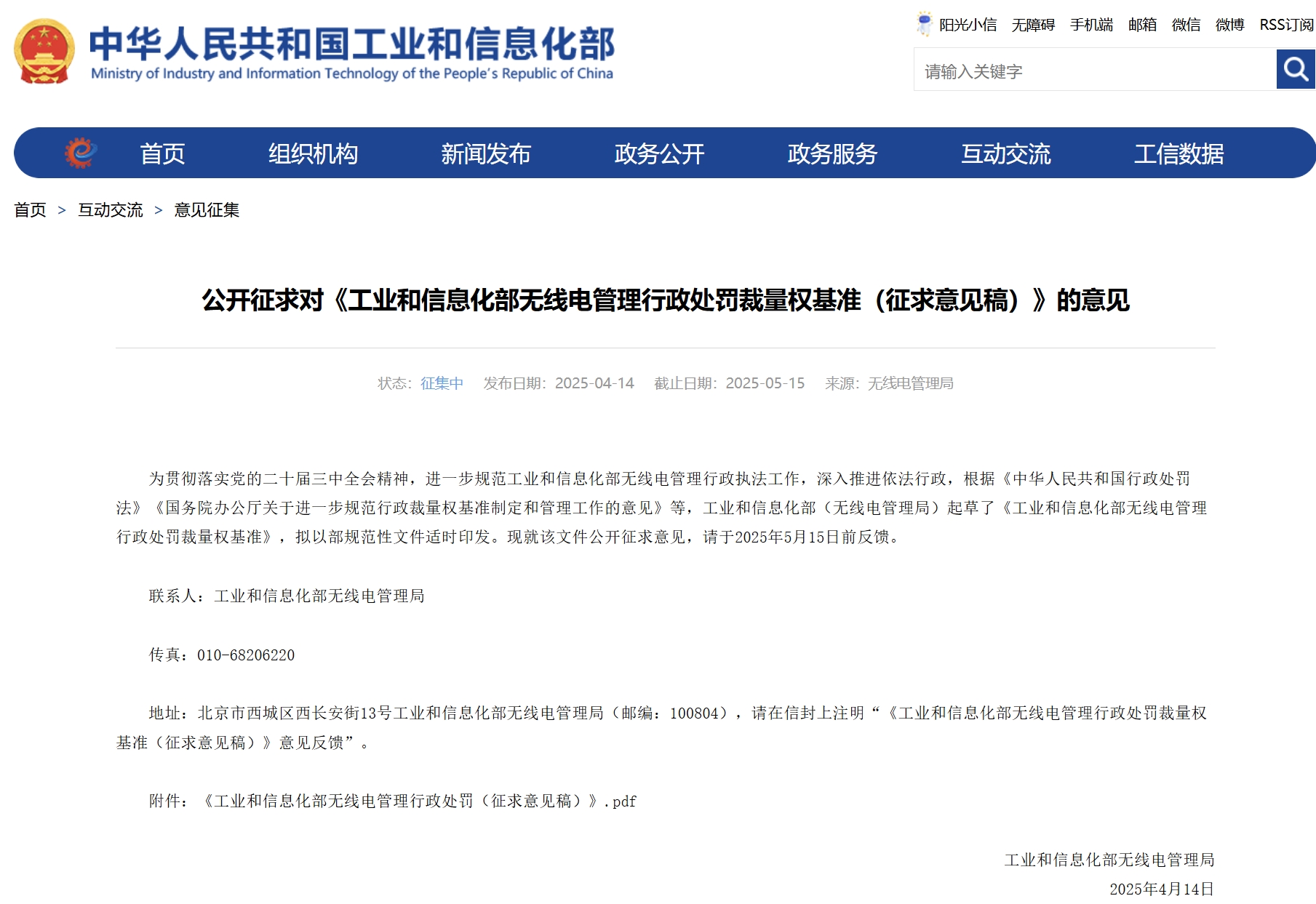Image resolution: width=1316 pixels, height=904 pixels.
Task: Go to 互动交流 in the breadcrumb
Action: tap(111, 210)
